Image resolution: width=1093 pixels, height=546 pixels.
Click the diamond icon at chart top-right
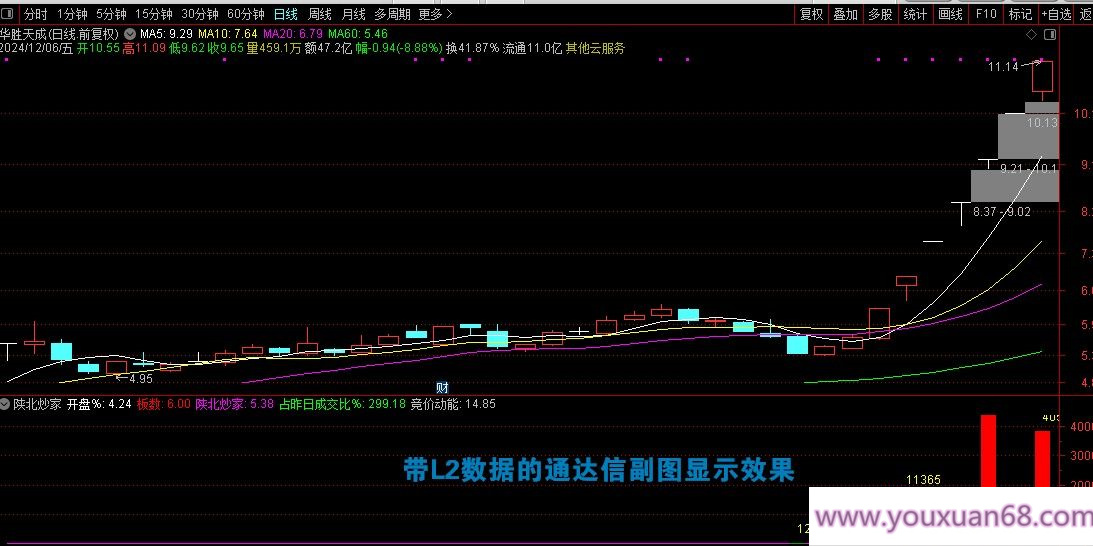[x=1032, y=34]
